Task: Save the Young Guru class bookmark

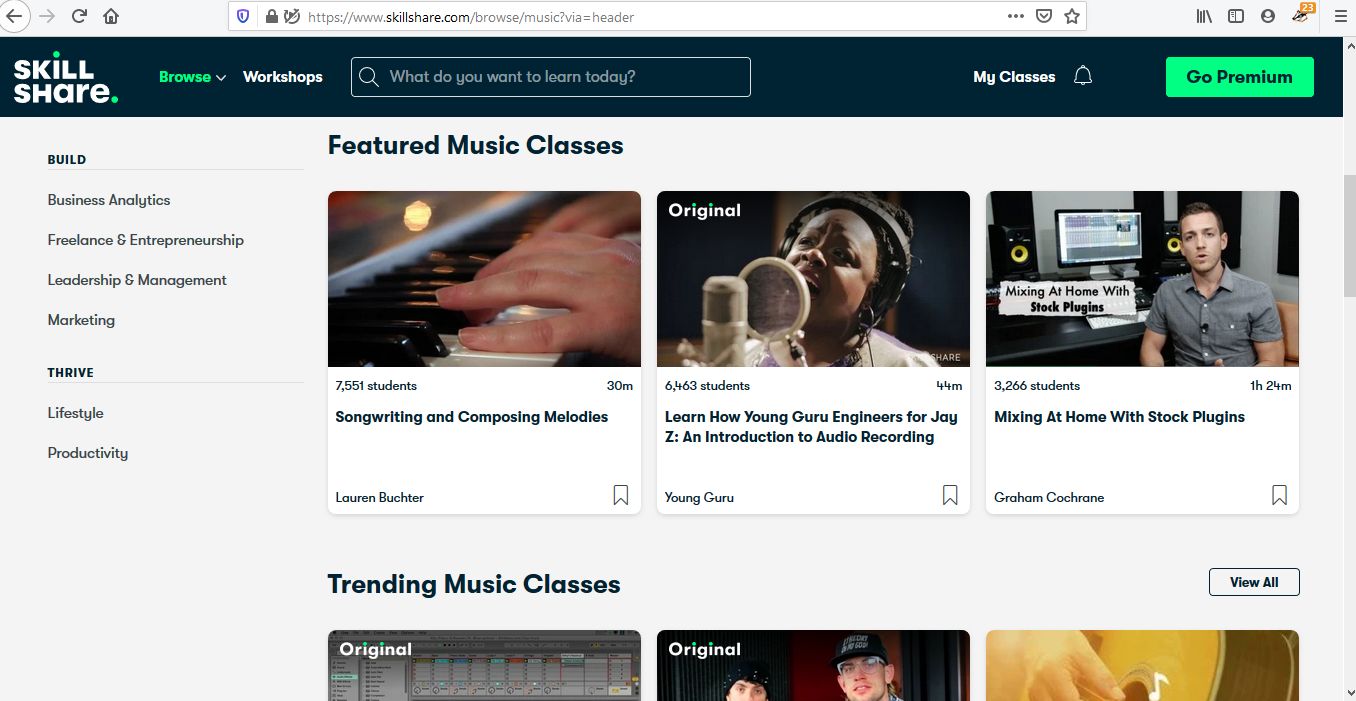Action: 950,495
